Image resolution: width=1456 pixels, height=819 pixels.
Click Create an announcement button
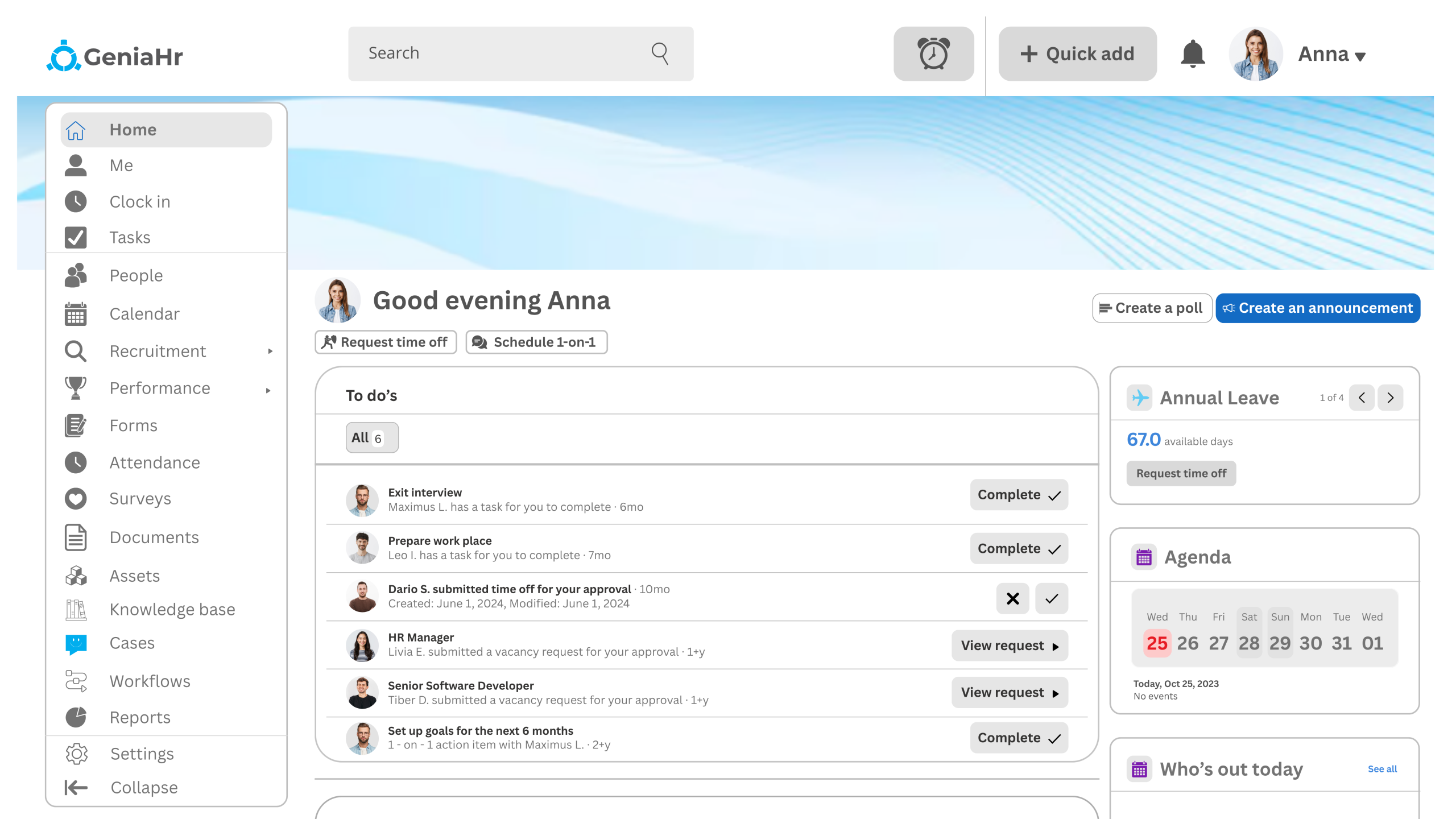click(1317, 308)
